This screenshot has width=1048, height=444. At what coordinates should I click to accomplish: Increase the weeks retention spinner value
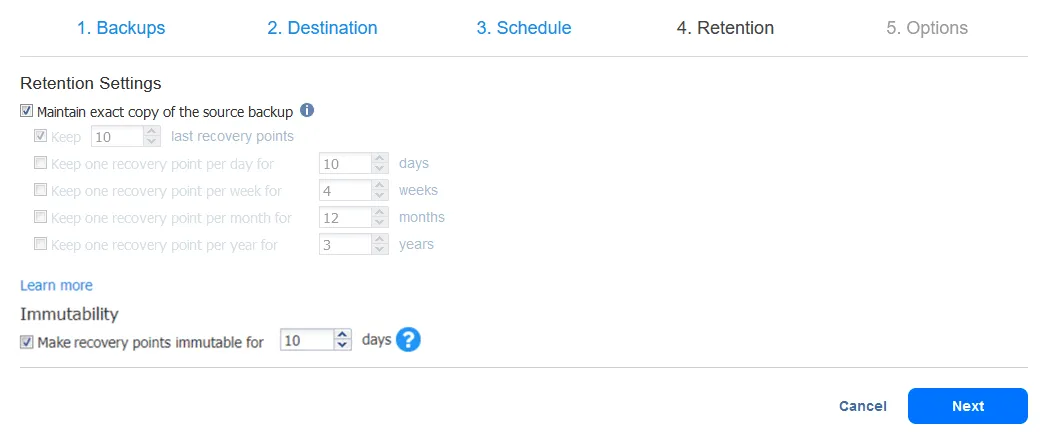(380, 185)
